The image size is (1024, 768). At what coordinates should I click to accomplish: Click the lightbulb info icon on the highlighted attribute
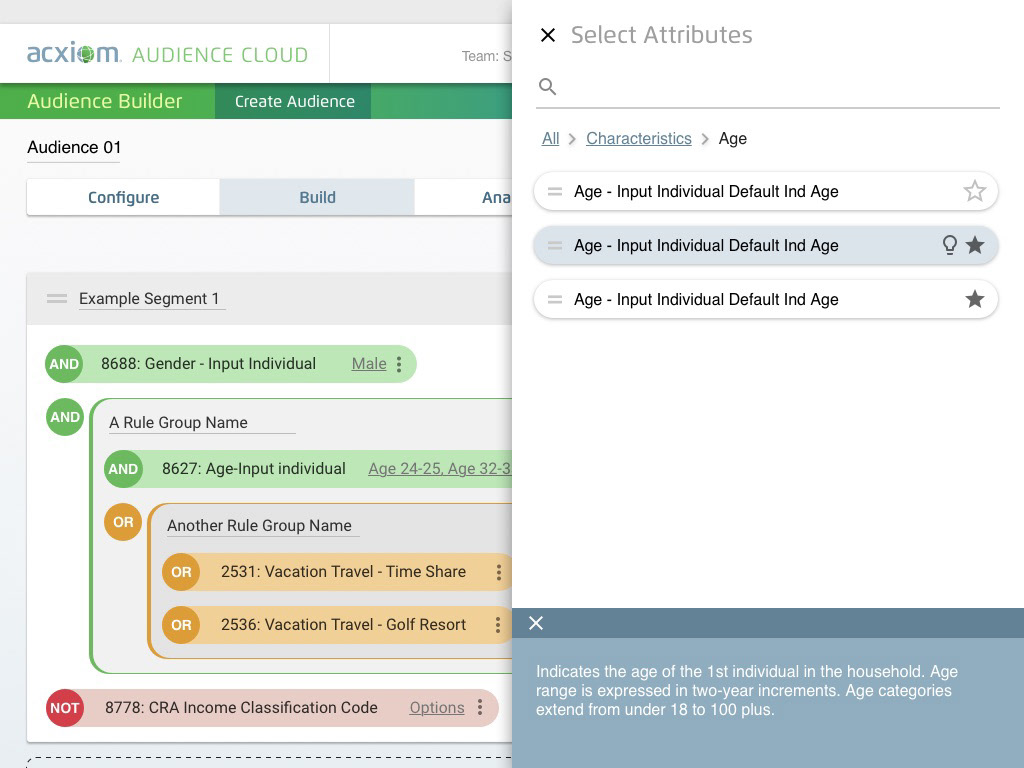point(950,245)
